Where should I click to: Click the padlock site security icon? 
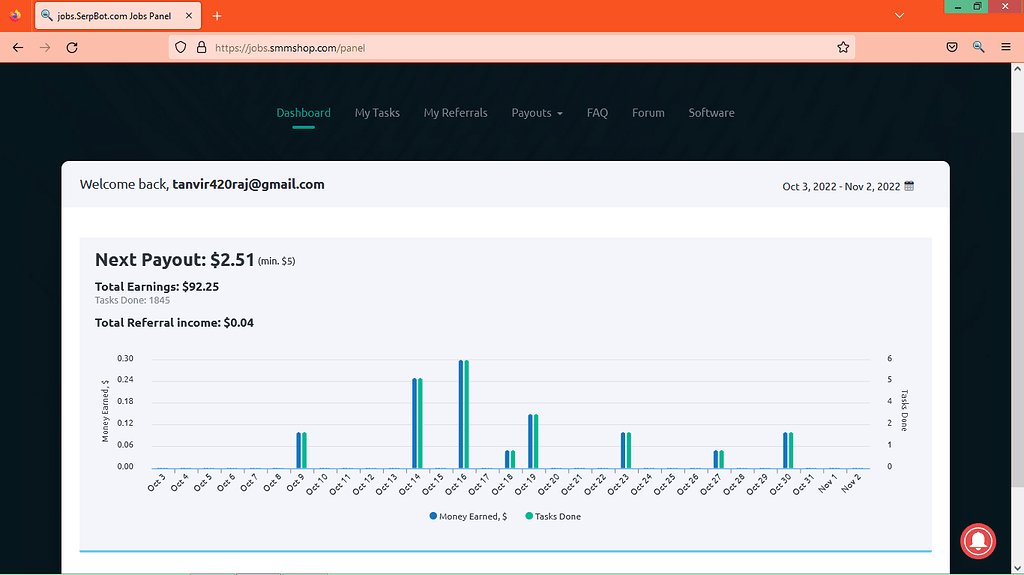coord(201,47)
